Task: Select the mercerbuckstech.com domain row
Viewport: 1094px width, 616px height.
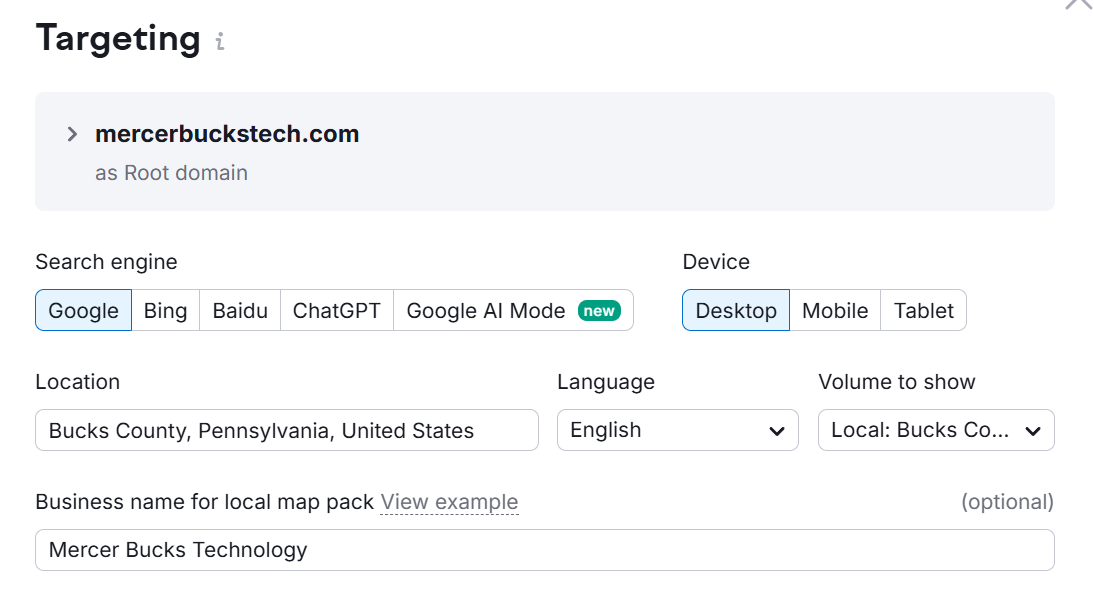Action: (x=227, y=134)
